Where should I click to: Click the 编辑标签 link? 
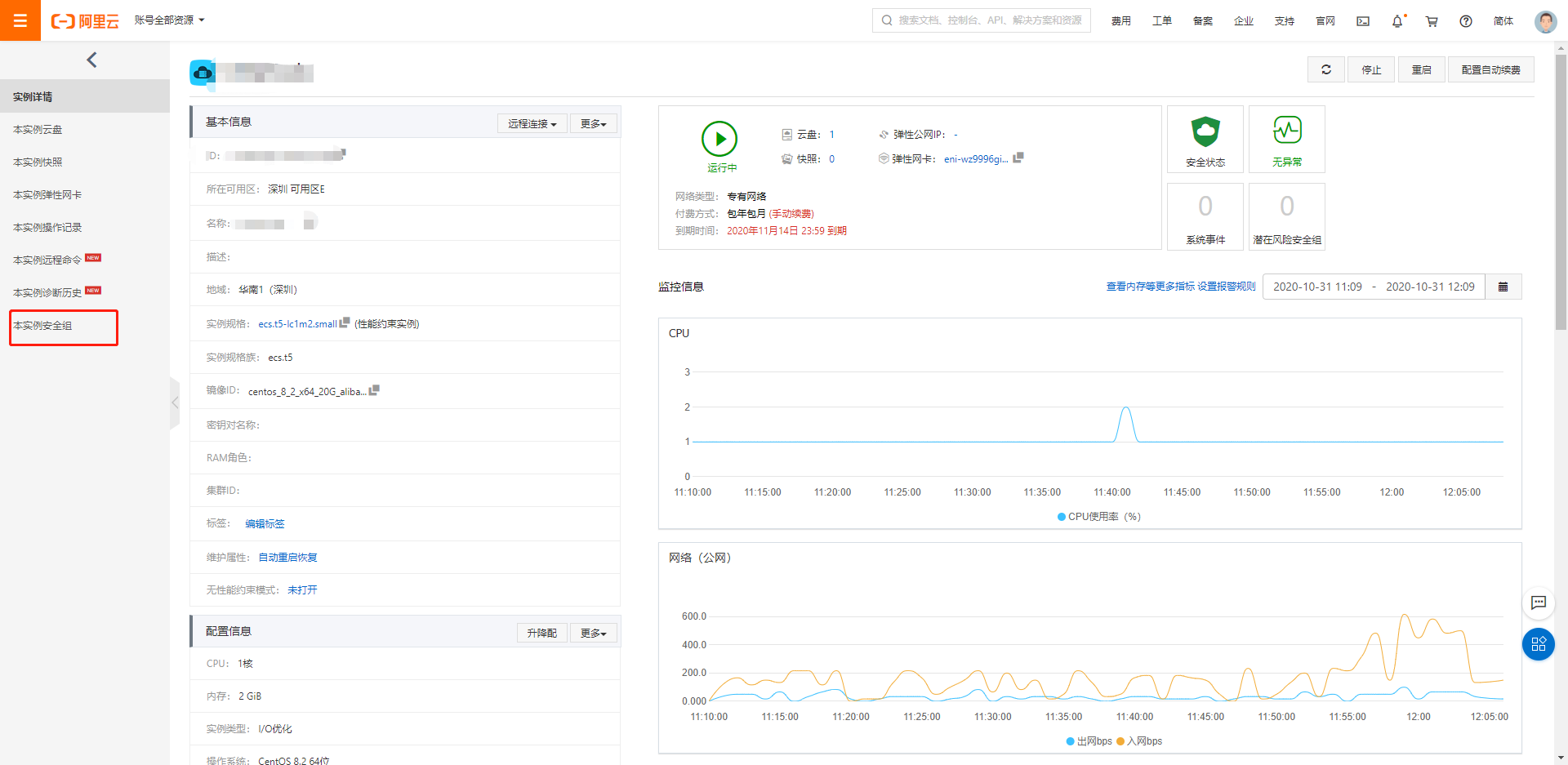pos(265,524)
